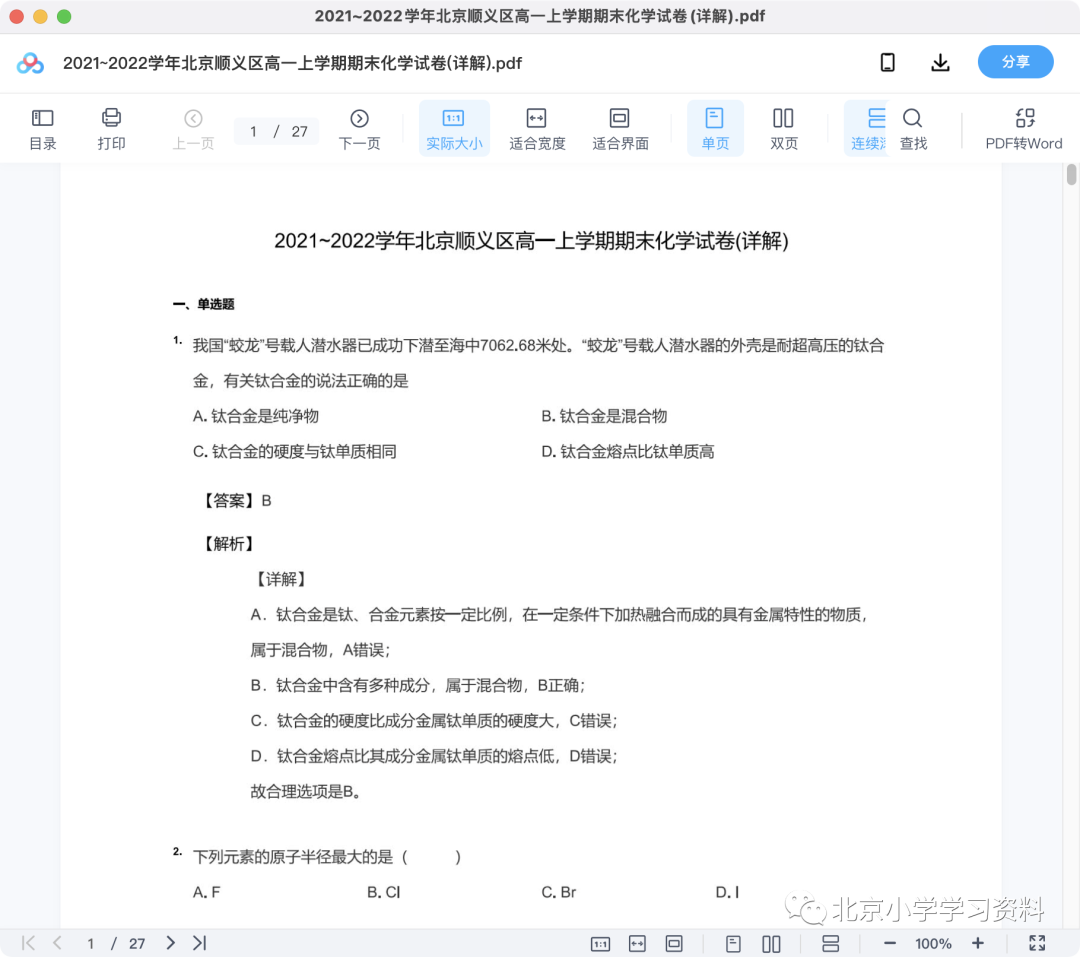Click question 2 text 下列元素的原子半径最大的是
The height and width of the screenshot is (957, 1080).
coord(293,857)
